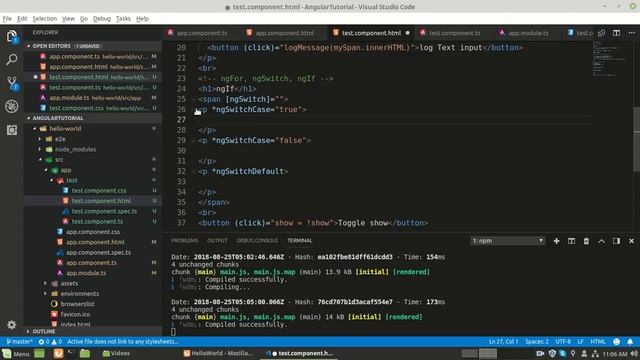This screenshot has width=640, height=360.
Task: Kill the terminal with trash icon
Action: point(586,241)
